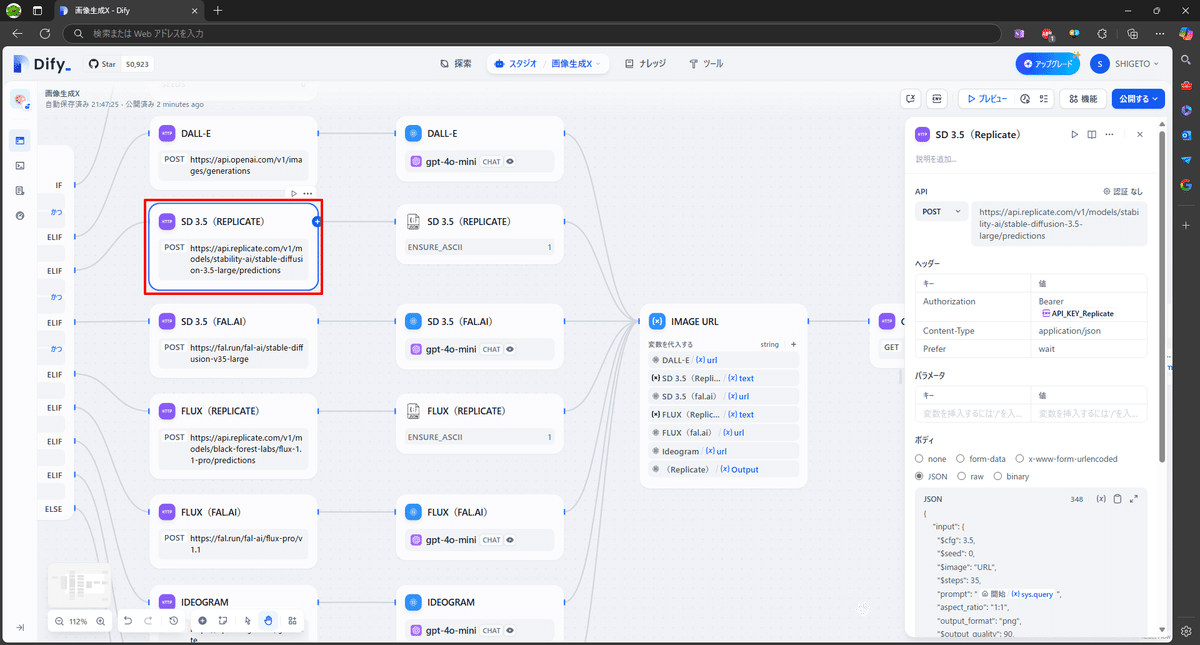Click the parameter key input field
Viewport: 1200px width, 645px height.
[x=972, y=413]
